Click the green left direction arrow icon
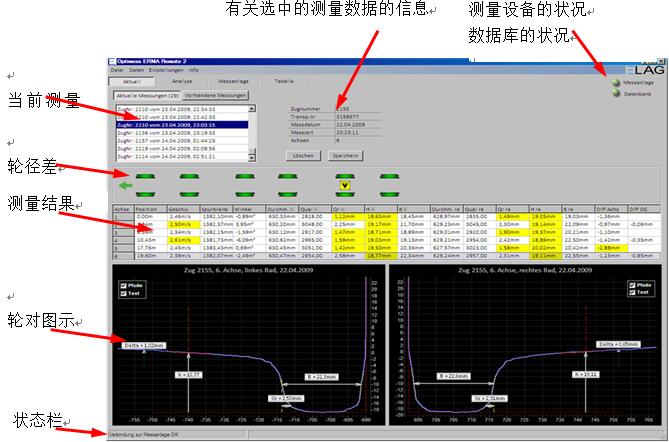 point(125,185)
